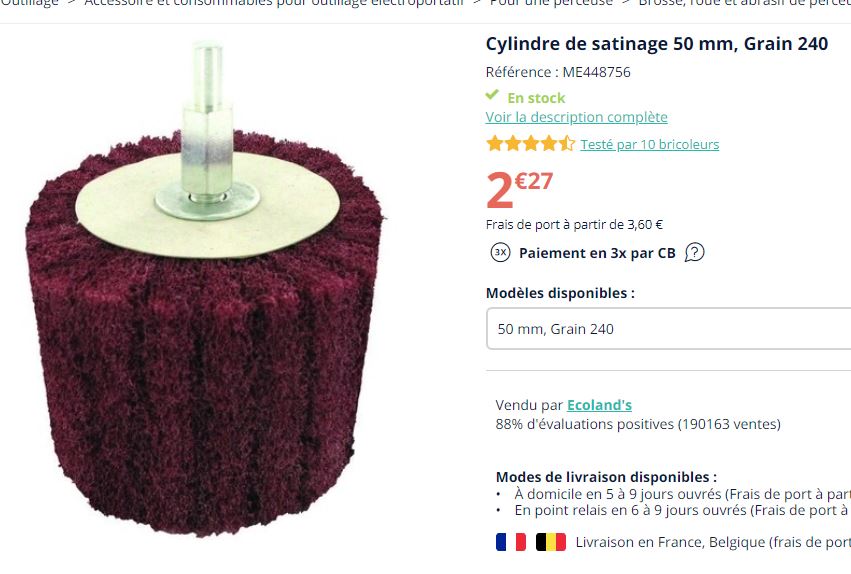This screenshot has height=574, width=851.
Task: Click the Paiement en 3x par CB label
Action: tap(597, 253)
